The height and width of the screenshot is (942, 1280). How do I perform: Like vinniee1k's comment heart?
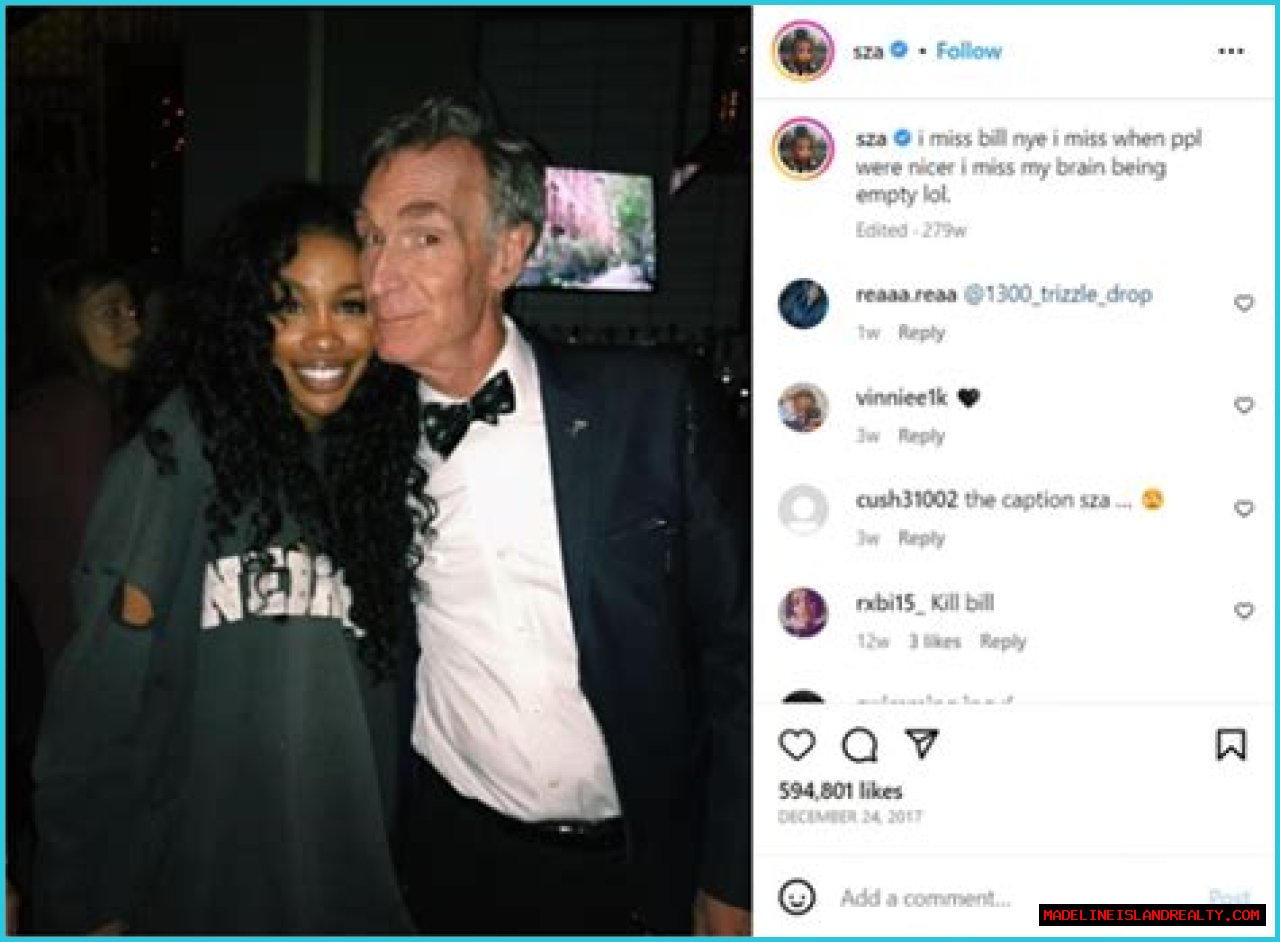pos(1244,406)
